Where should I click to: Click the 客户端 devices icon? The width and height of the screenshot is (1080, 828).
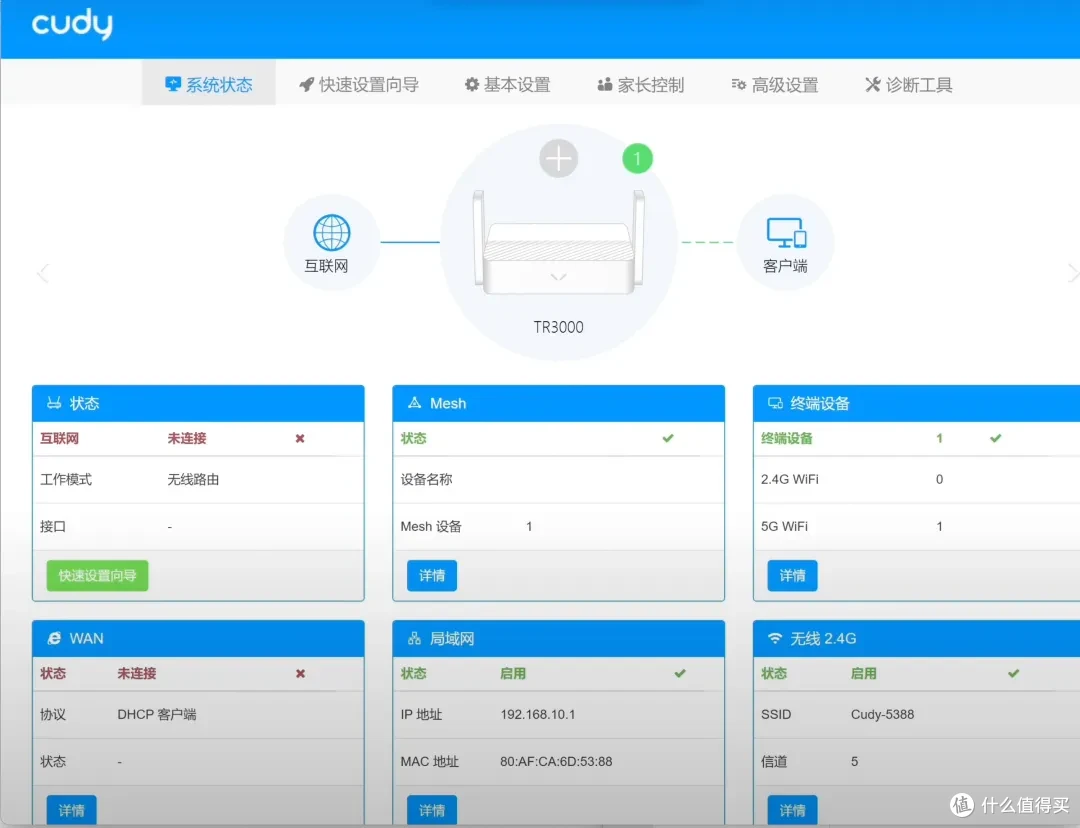(786, 233)
